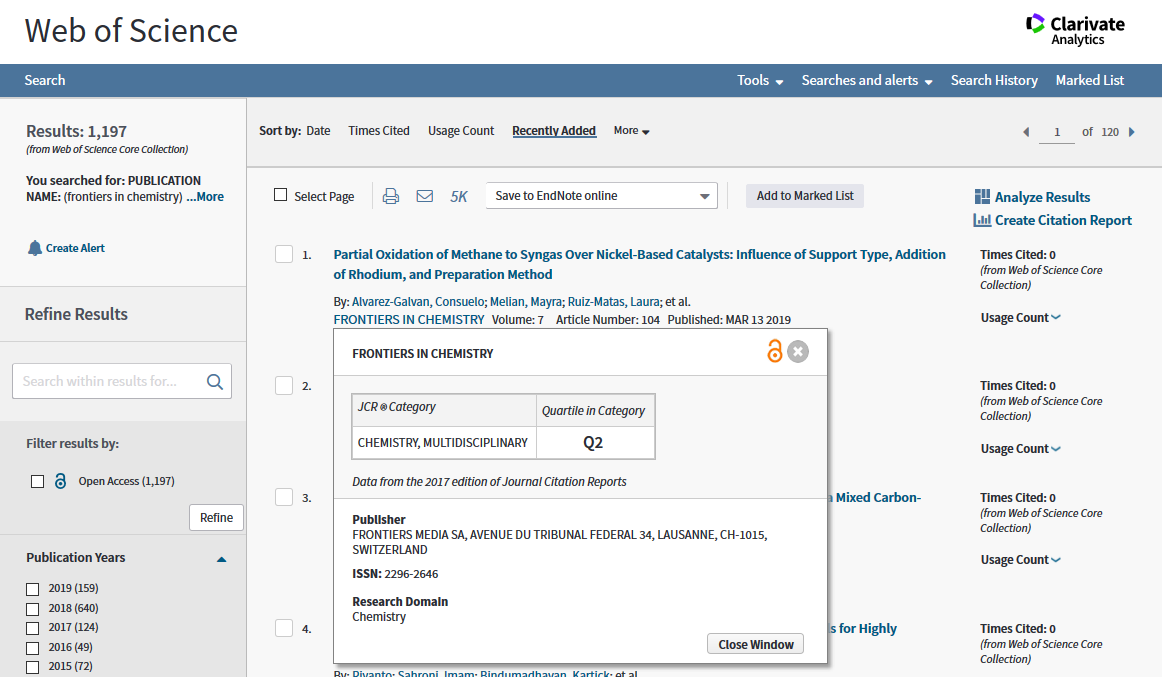Tick the 2017 (124) publication year checkbox

33,629
